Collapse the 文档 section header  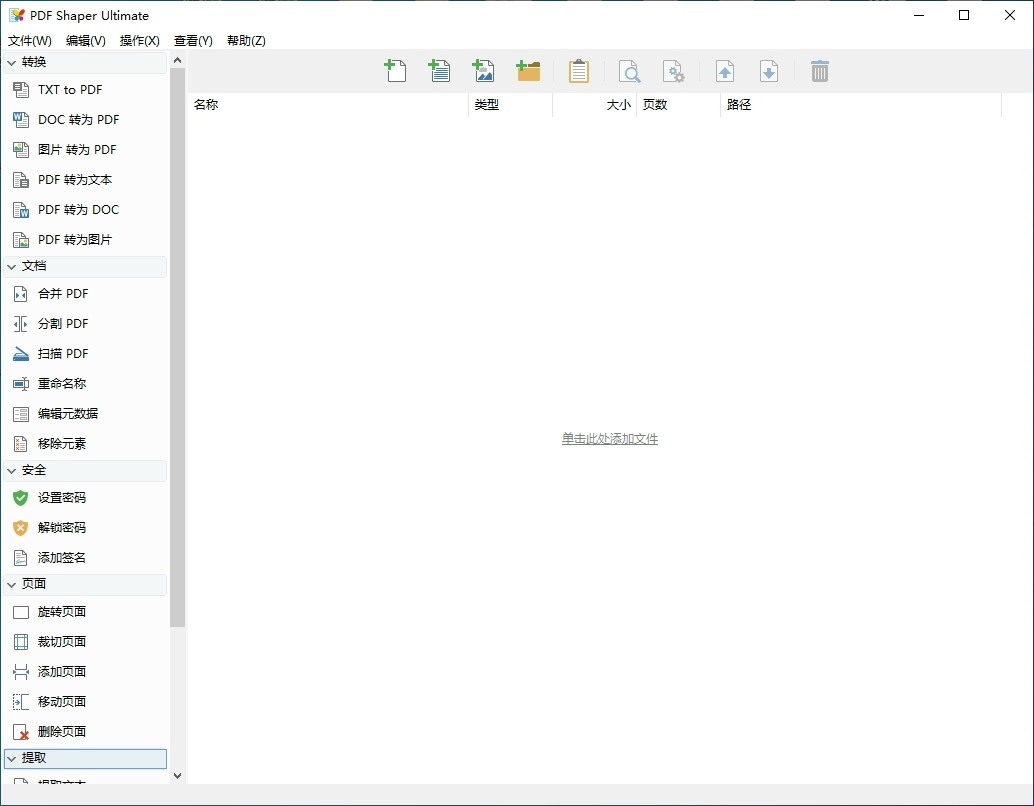coord(12,266)
